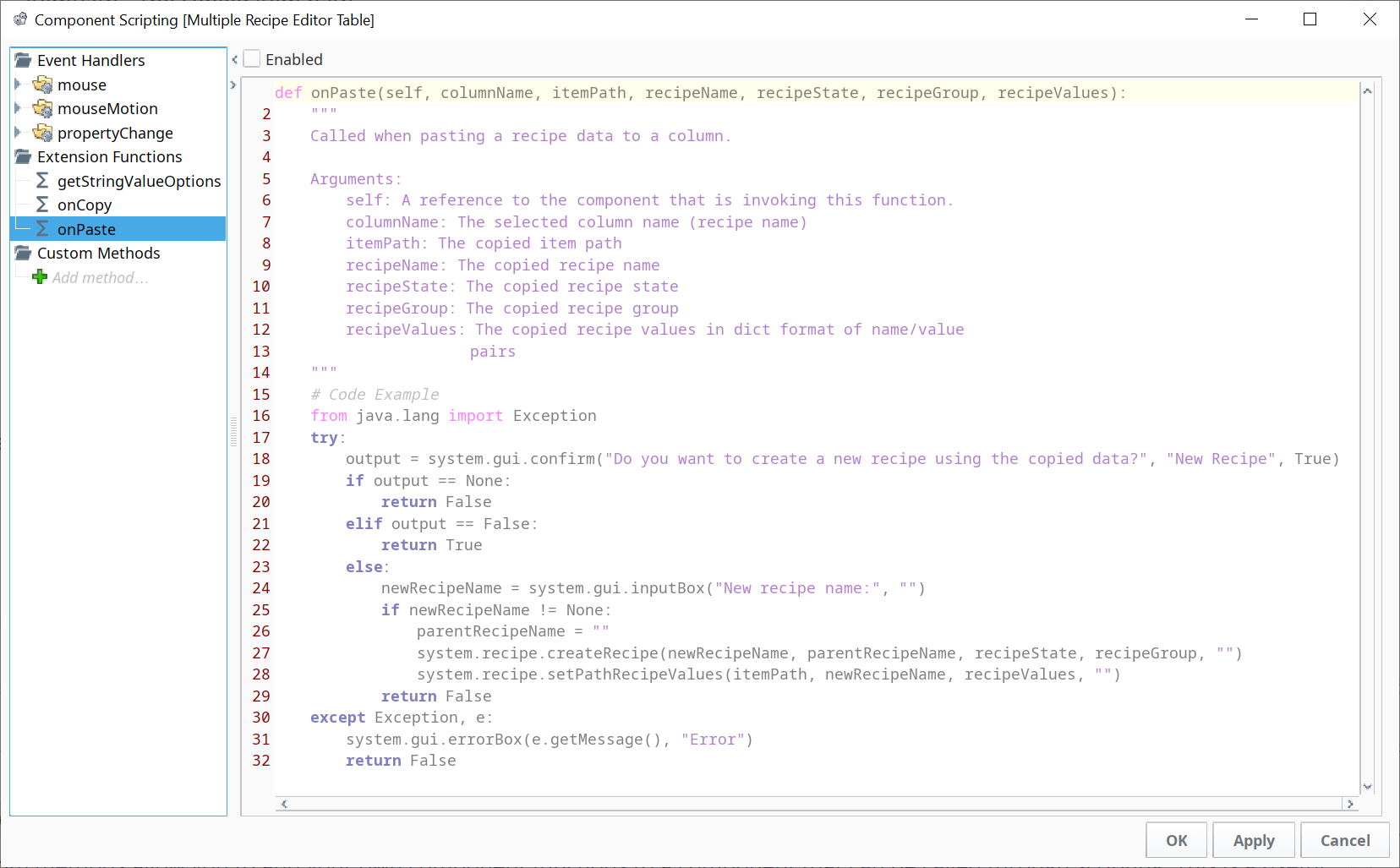
Task: Click the mouse event handler folder icon
Action: [42, 85]
